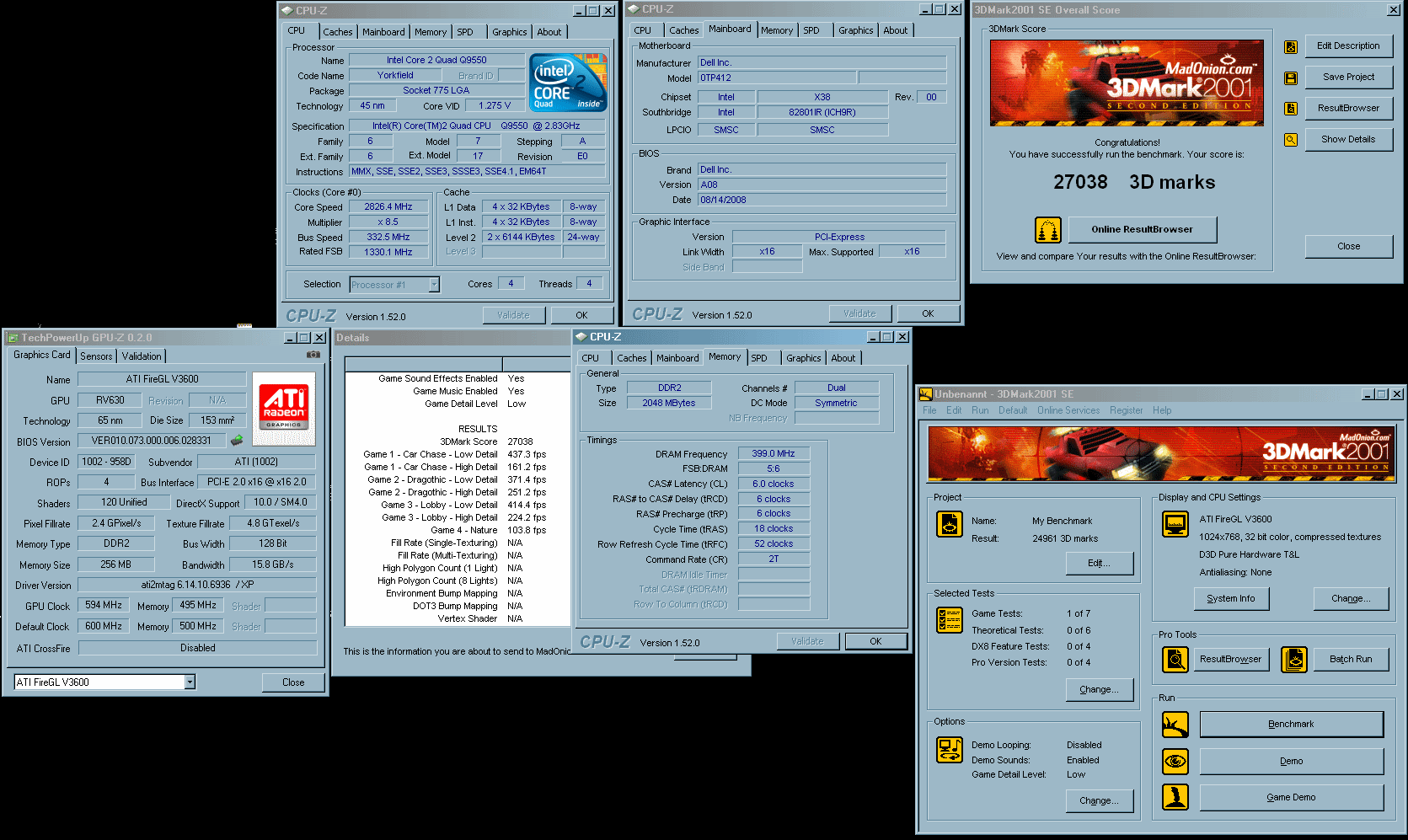Click Online ResultBrowser people icon
1408x840 pixels.
(1047, 230)
